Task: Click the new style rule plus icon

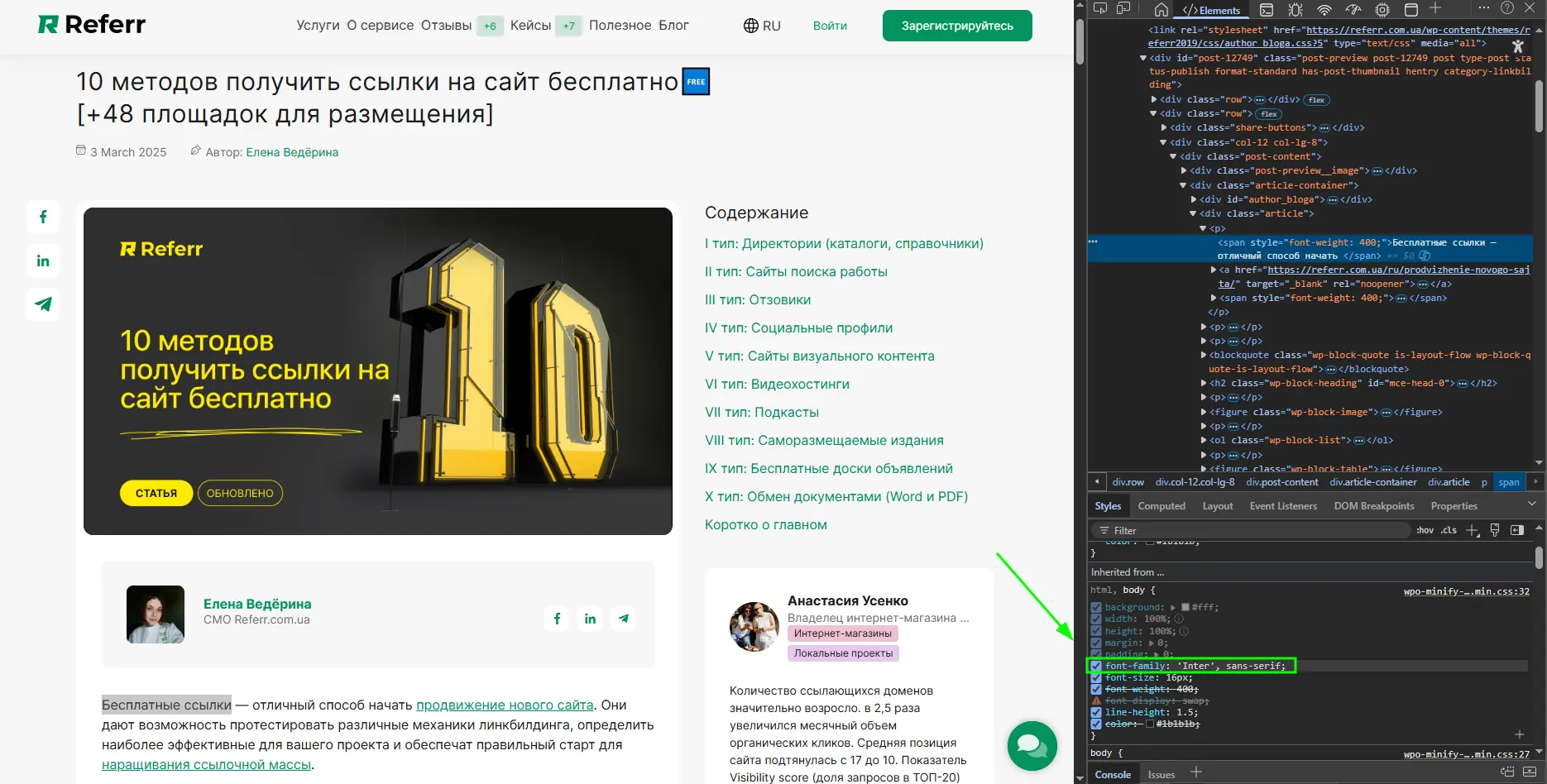Action: (x=1472, y=530)
